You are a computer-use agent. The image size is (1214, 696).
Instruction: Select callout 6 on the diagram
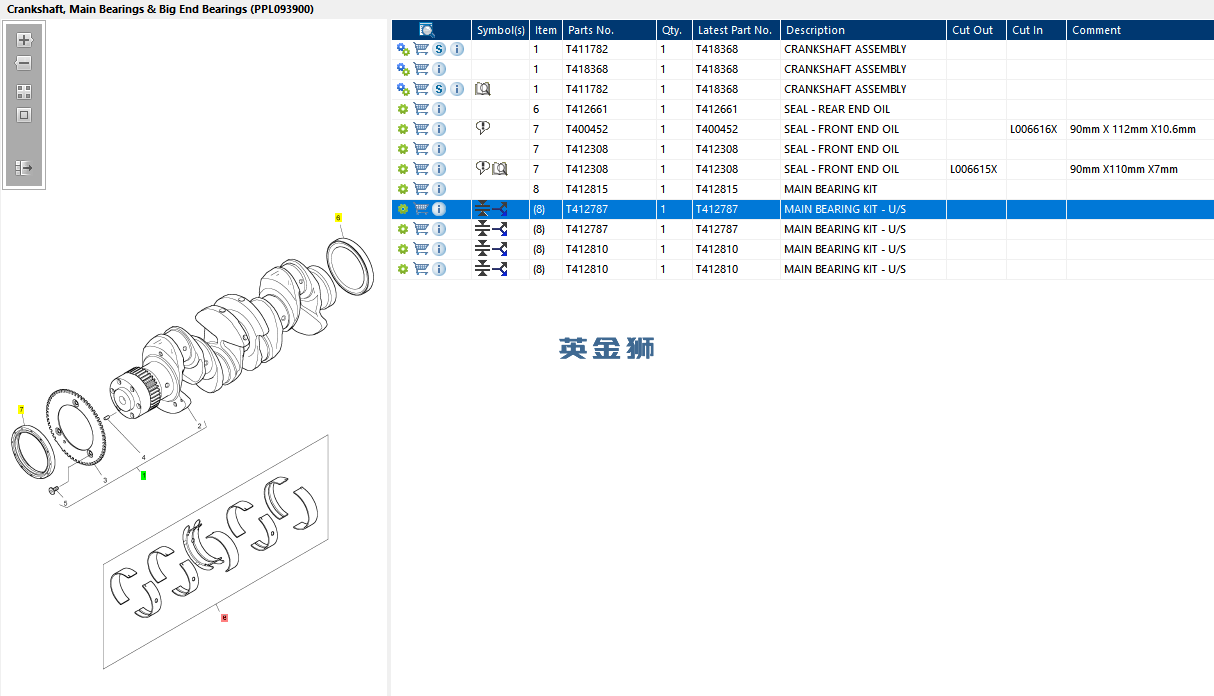pyautogui.click(x=338, y=217)
